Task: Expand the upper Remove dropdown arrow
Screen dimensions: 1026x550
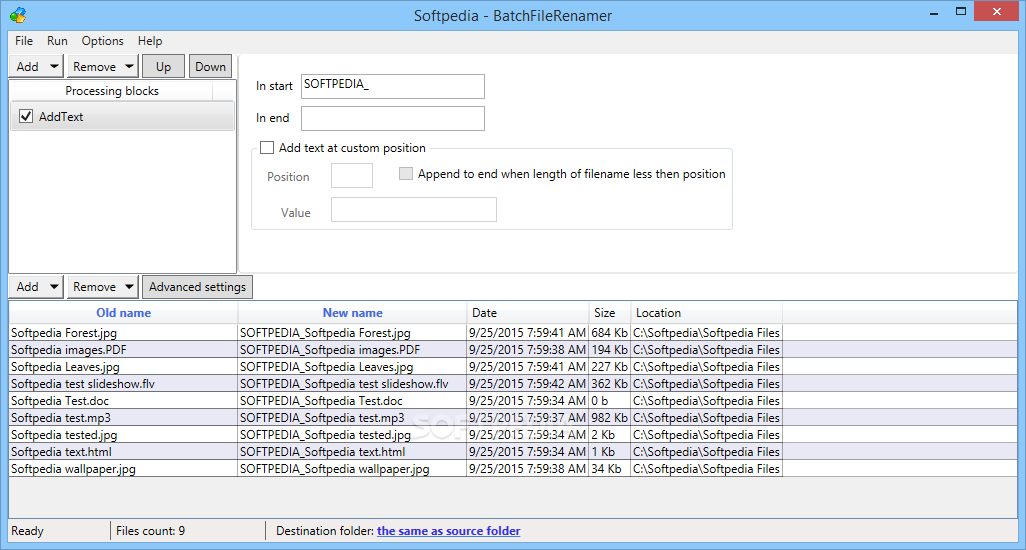Action: point(130,67)
